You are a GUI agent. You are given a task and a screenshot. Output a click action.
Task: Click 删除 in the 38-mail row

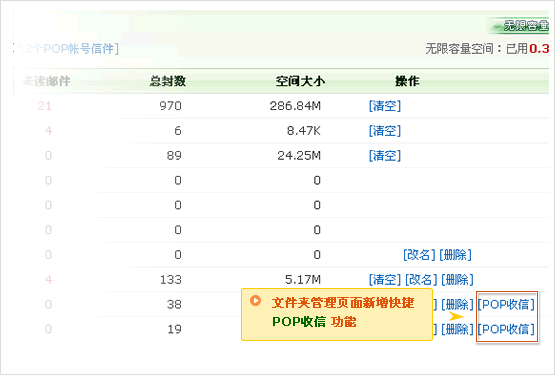click(457, 305)
